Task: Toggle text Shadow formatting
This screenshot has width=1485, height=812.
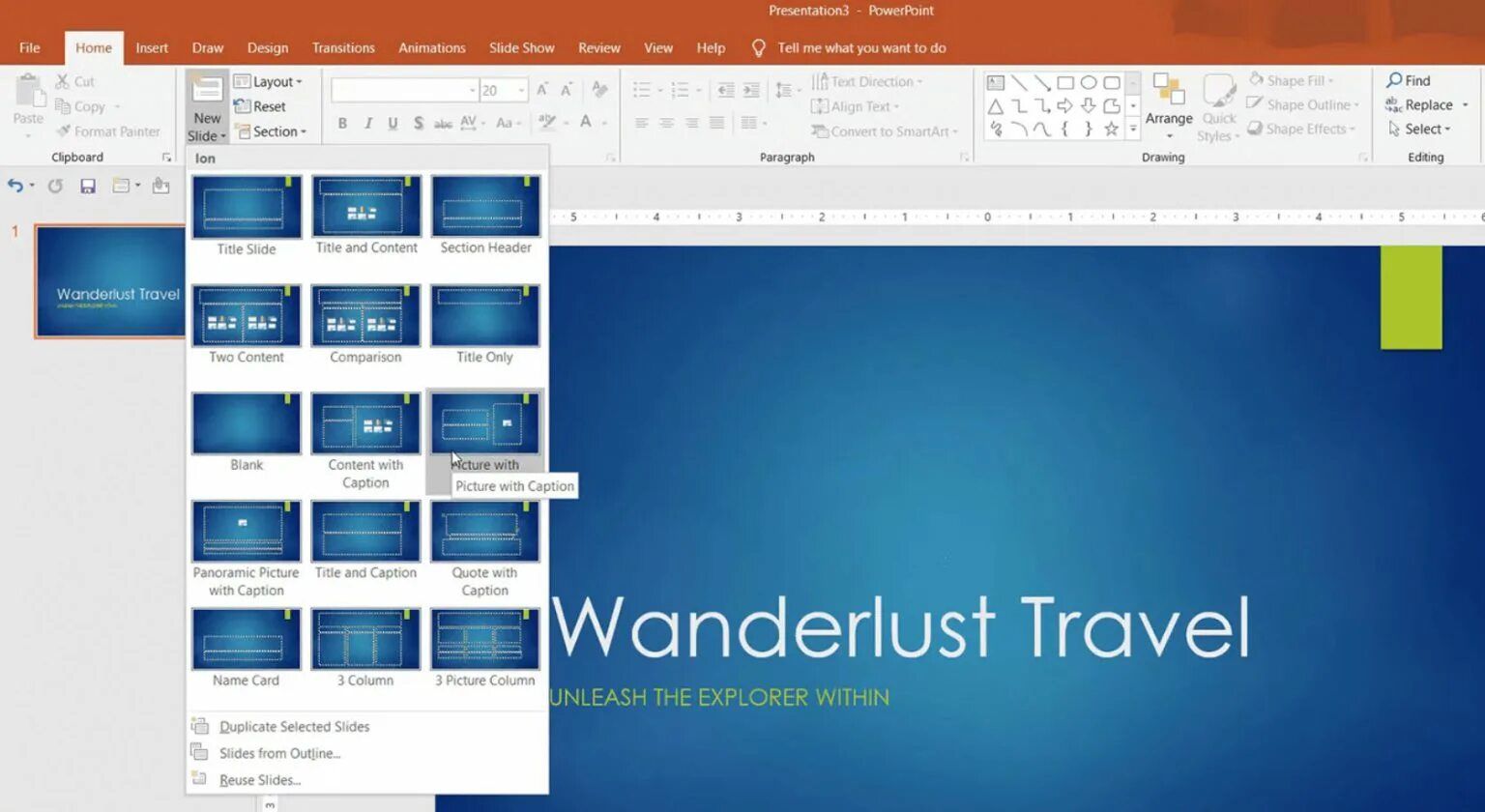Action: (x=418, y=123)
